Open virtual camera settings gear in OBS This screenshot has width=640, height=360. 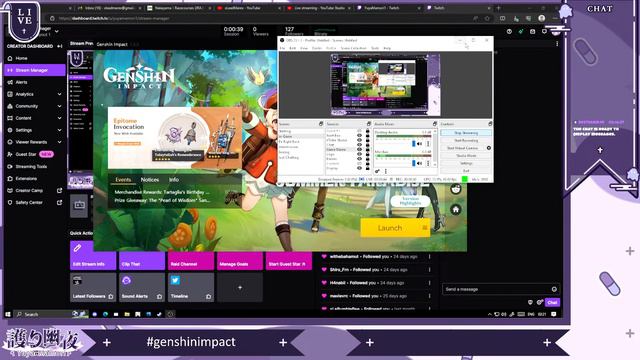point(489,148)
